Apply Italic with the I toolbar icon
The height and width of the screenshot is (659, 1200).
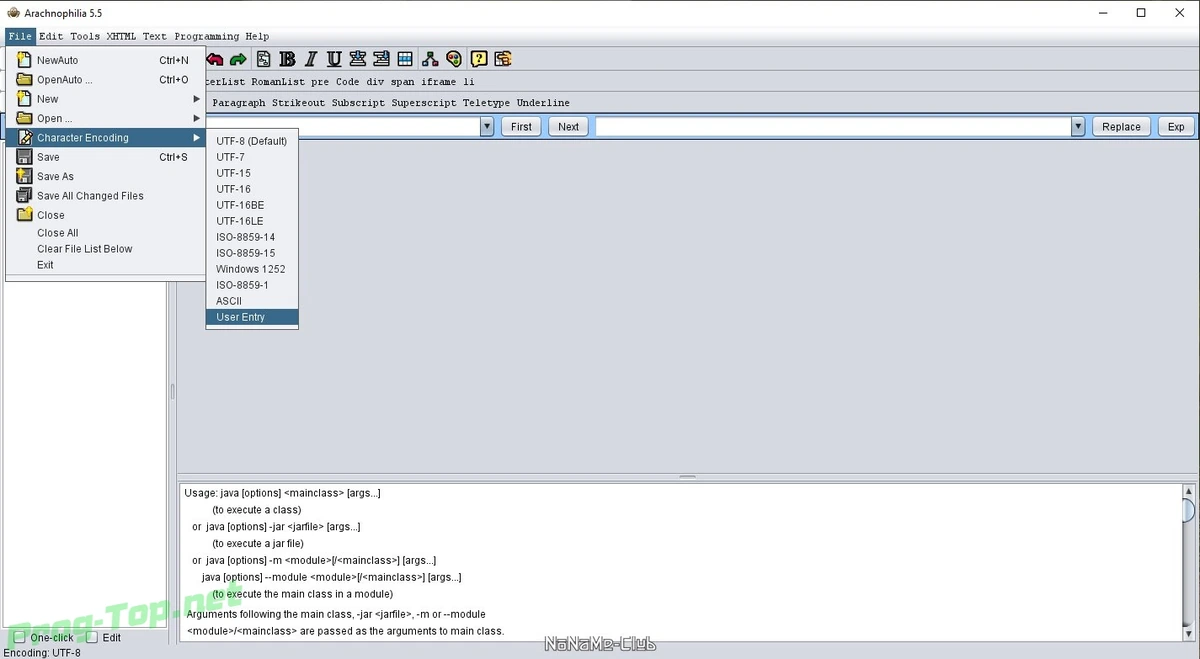(x=311, y=59)
